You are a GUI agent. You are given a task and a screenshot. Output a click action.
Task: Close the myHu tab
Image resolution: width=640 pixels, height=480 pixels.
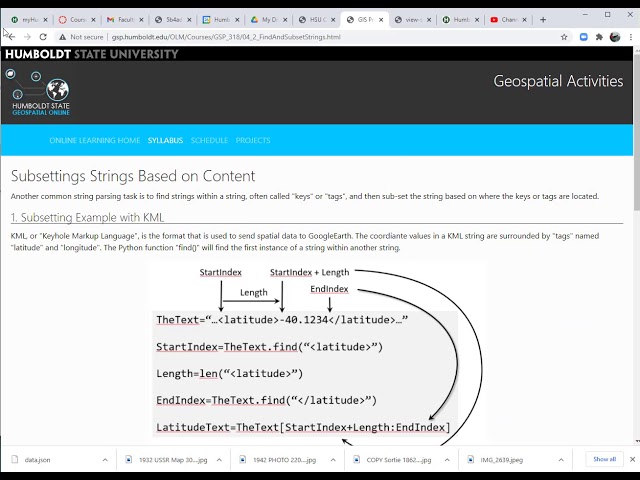[x=45, y=20]
